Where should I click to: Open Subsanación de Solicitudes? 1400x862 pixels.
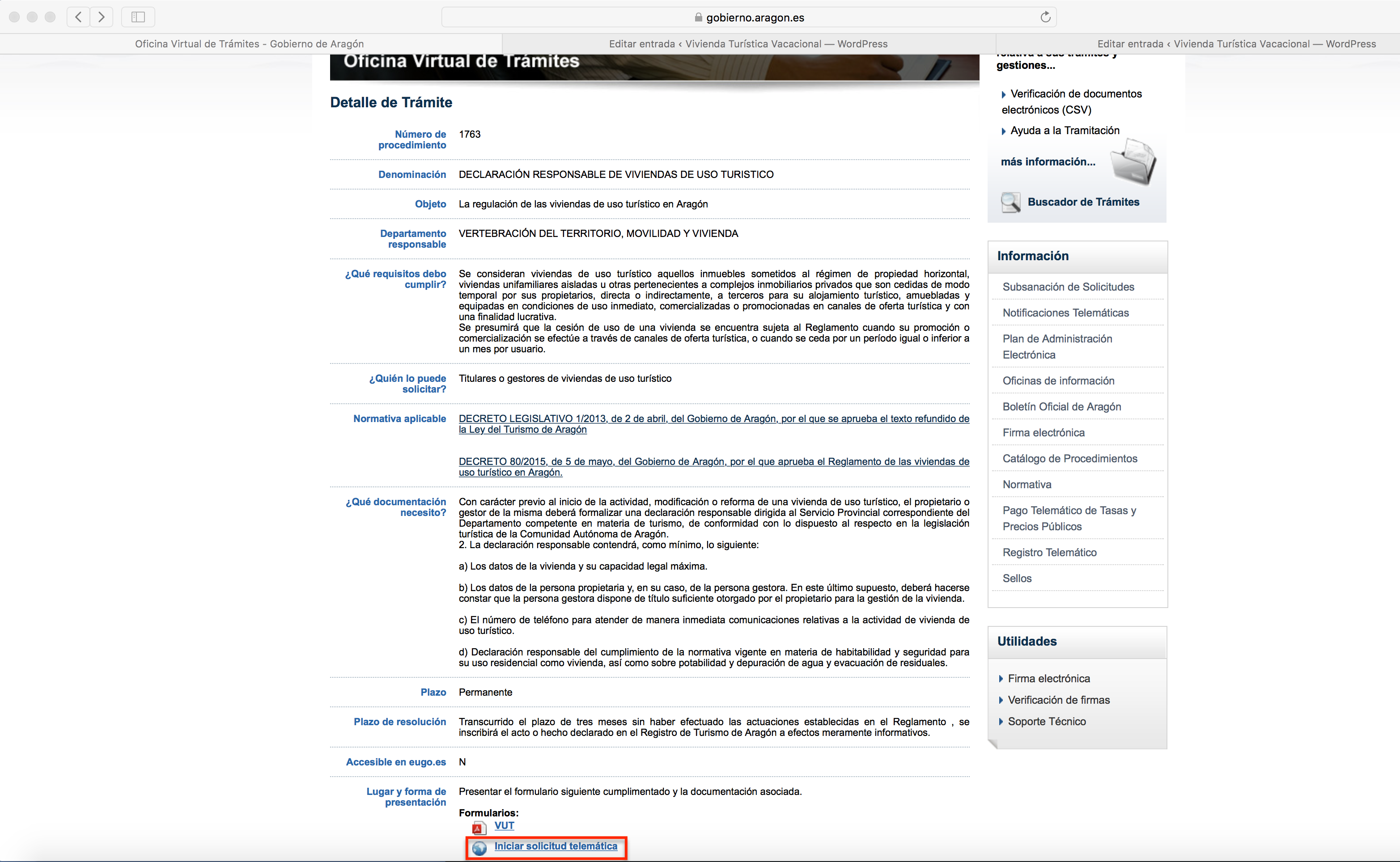pos(1068,287)
